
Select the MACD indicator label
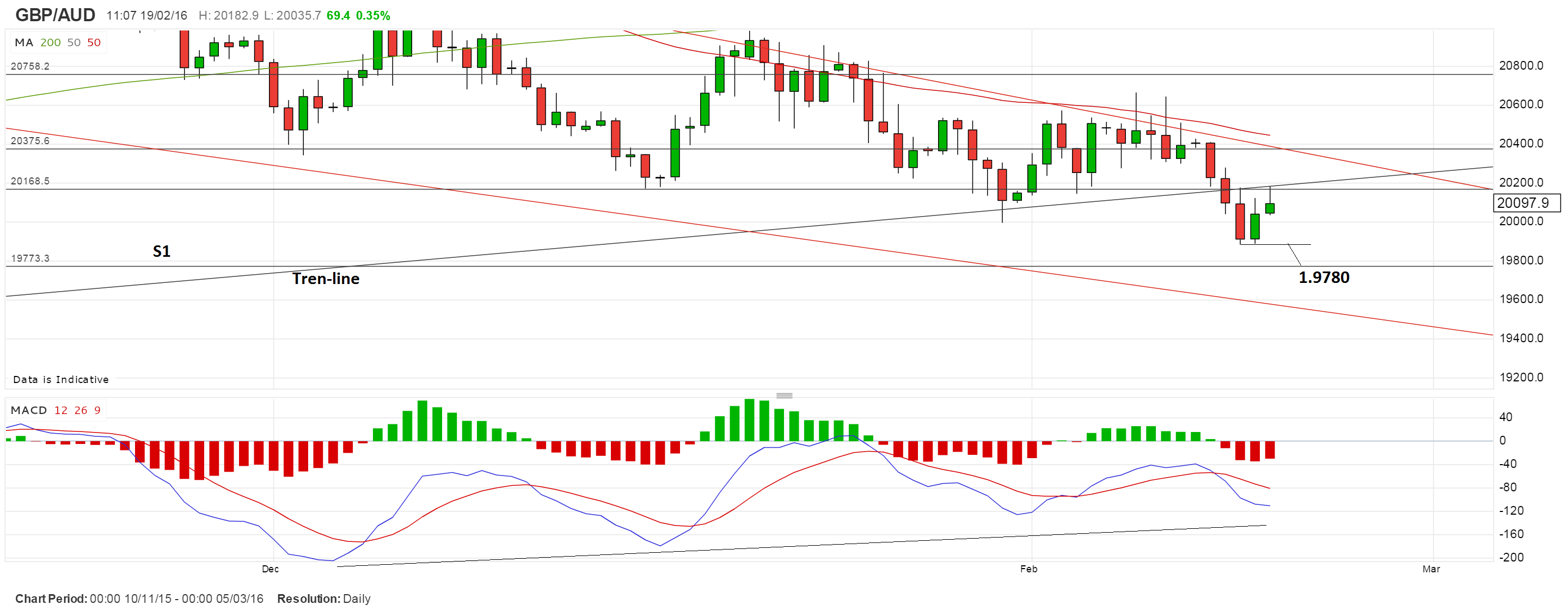pyautogui.click(x=29, y=410)
